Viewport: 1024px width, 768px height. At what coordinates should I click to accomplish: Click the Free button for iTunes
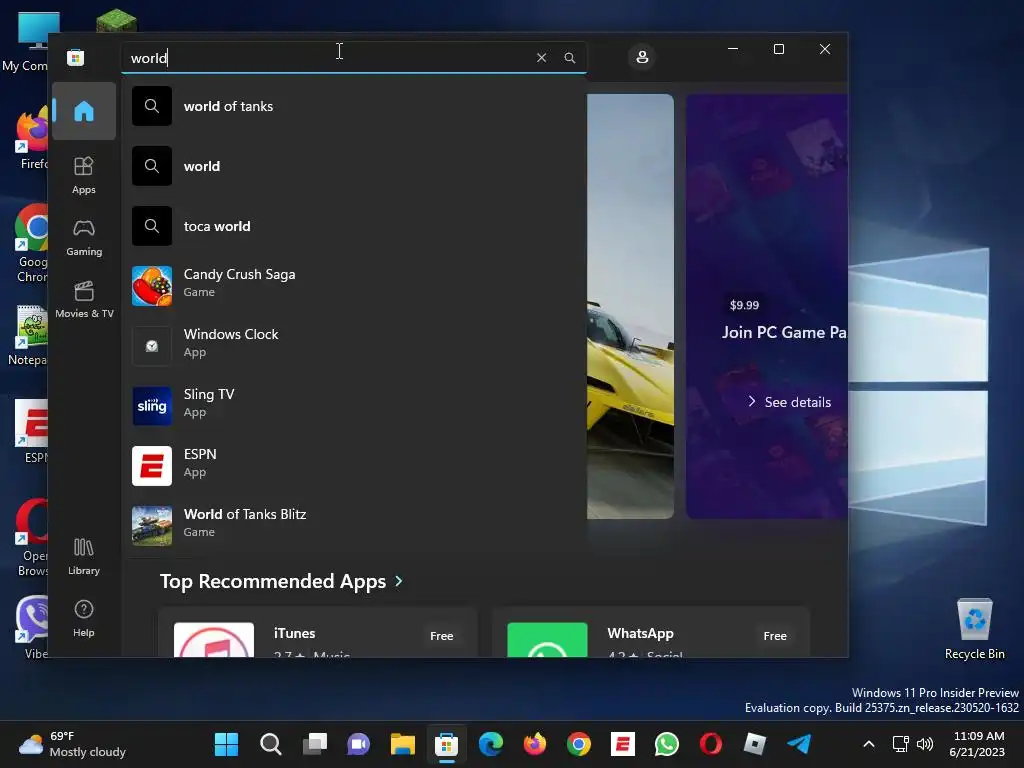click(x=441, y=635)
